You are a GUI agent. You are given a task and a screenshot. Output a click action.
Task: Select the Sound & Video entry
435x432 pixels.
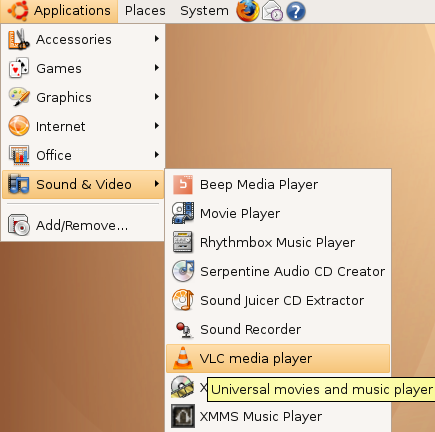[x=83, y=184]
